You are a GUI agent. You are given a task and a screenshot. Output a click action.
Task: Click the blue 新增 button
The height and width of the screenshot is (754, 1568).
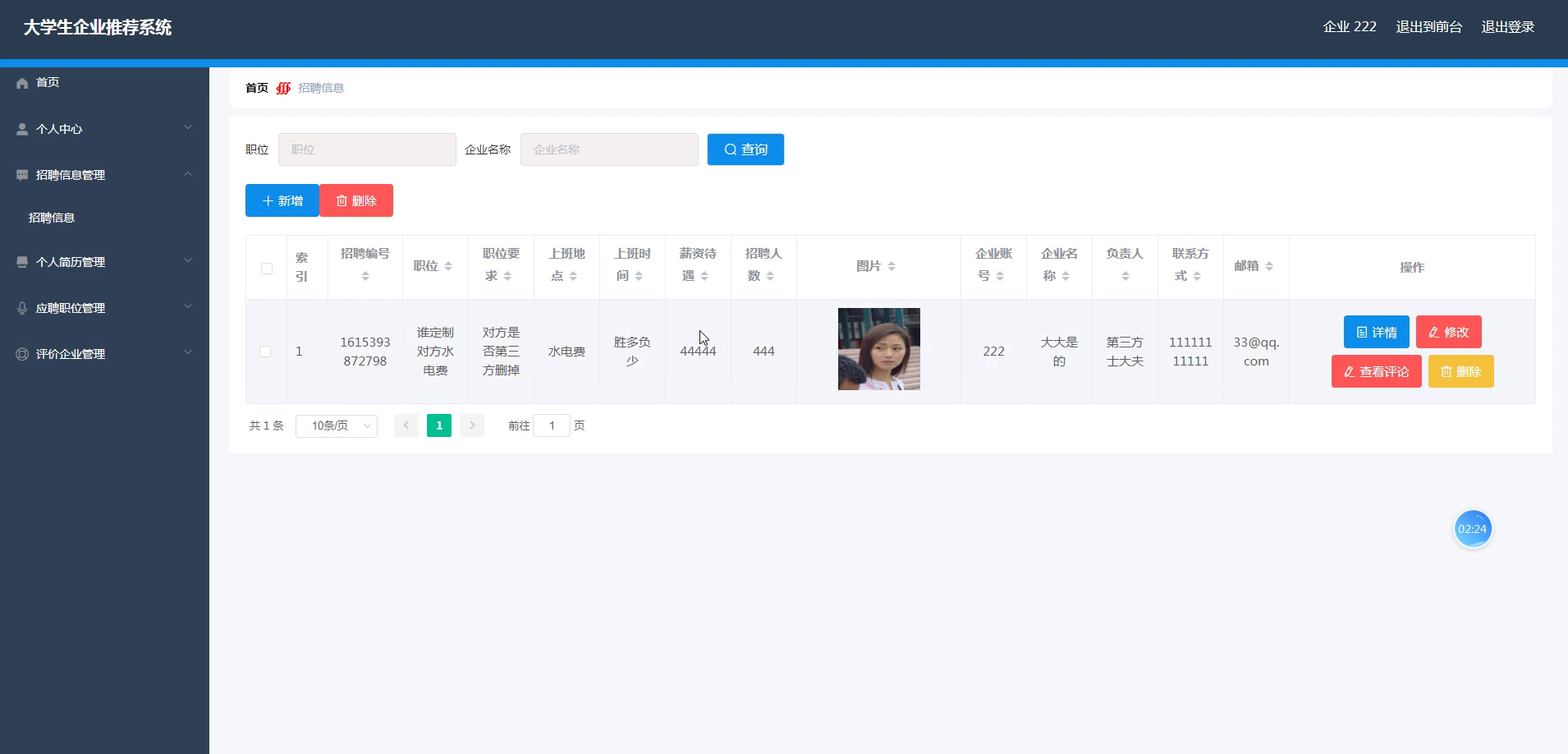(282, 200)
